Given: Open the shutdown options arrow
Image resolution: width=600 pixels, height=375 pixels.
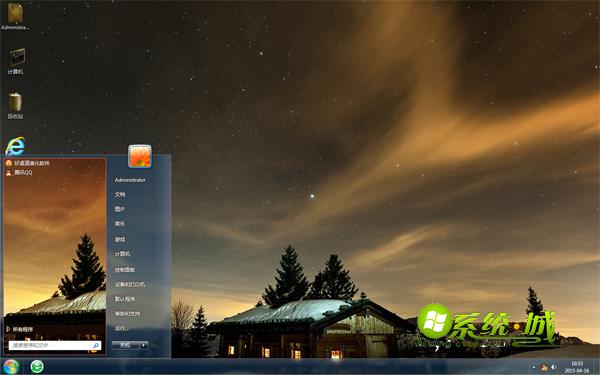Looking at the screenshot, I should pyautogui.click(x=144, y=345).
